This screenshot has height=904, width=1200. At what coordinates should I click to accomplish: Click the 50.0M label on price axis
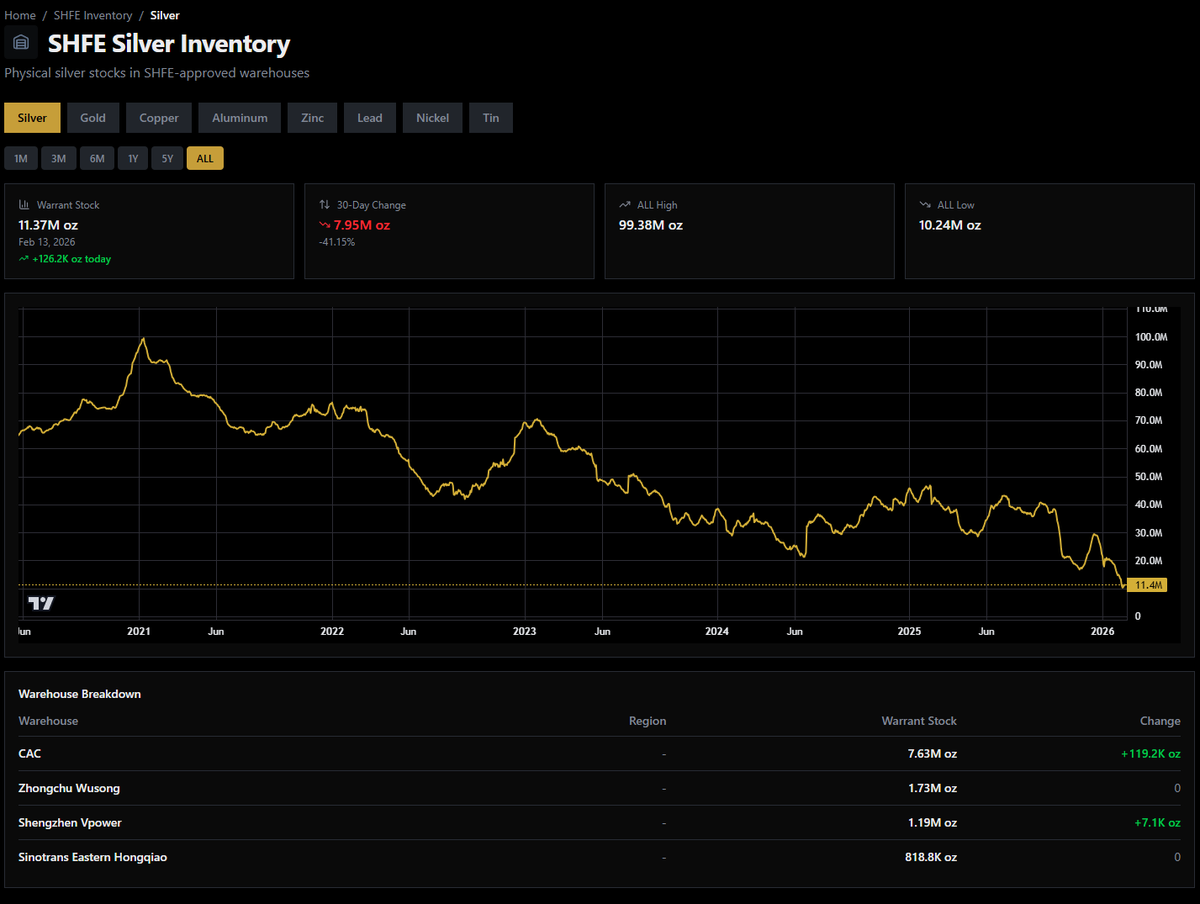pos(1150,477)
